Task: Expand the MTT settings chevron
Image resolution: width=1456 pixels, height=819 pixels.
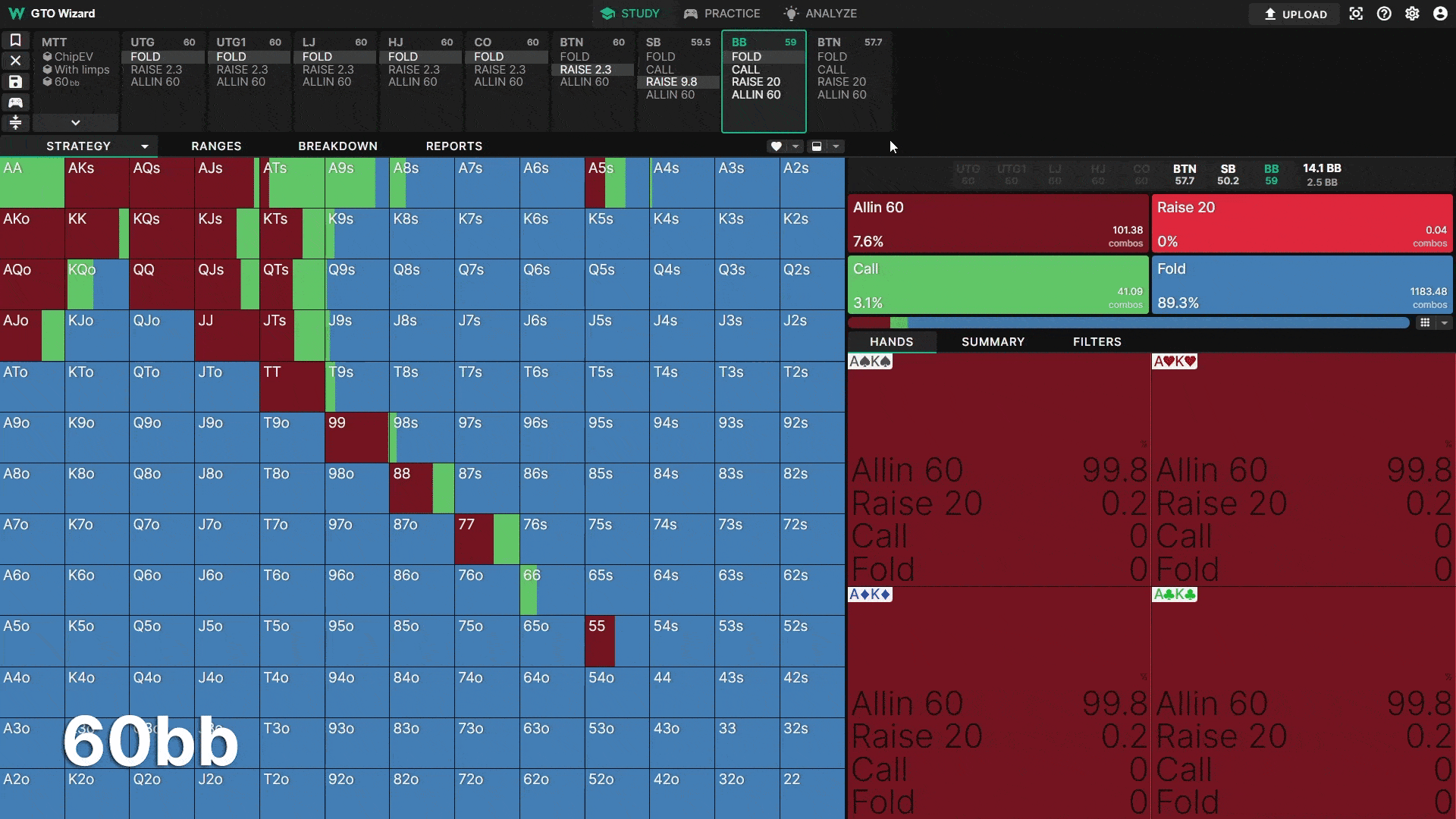Action: (x=75, y=122)
